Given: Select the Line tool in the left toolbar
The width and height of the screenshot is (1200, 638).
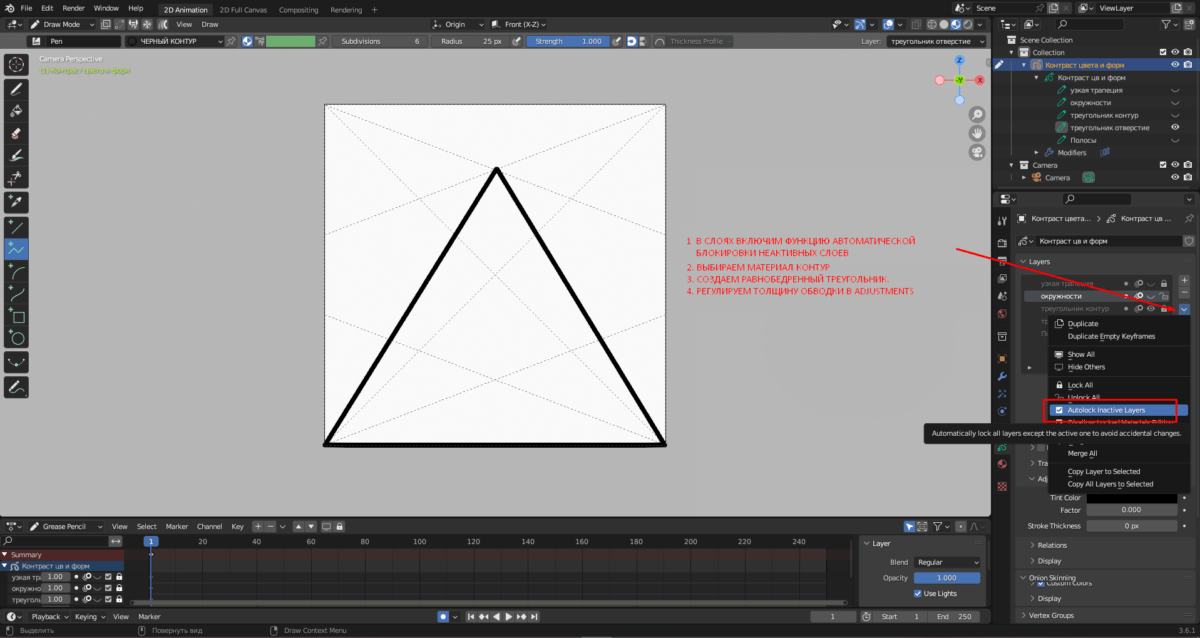Looking at the screenshot, I should pyautogui.click(x=16, y=227).
